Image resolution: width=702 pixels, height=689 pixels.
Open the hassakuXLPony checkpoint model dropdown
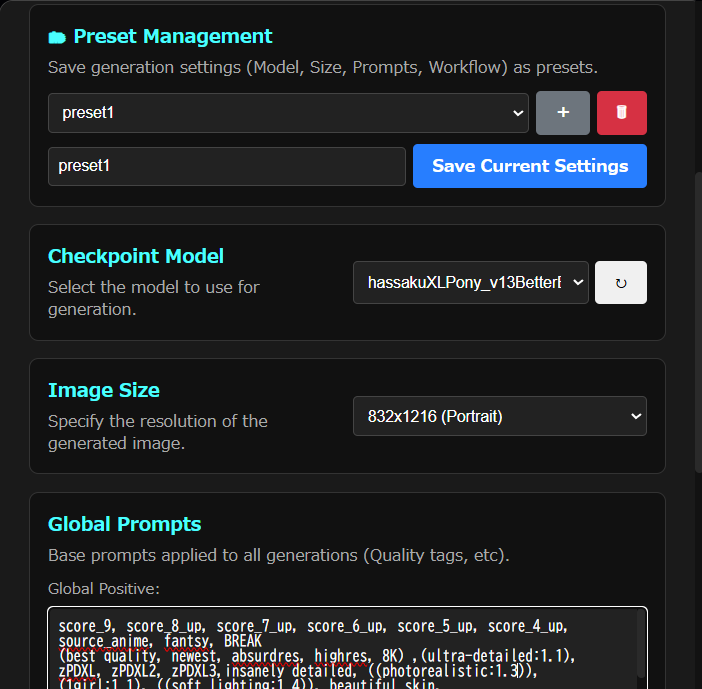click(471, 282)
